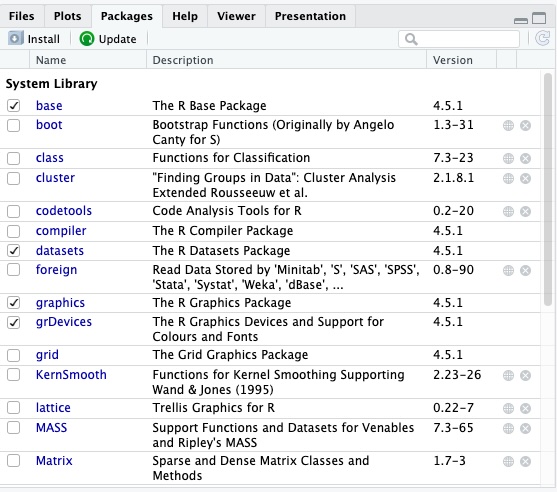Uncheck the base package checkbox
Screen dimensions: 557x492
pyautogui.click(x=13, y=106)
